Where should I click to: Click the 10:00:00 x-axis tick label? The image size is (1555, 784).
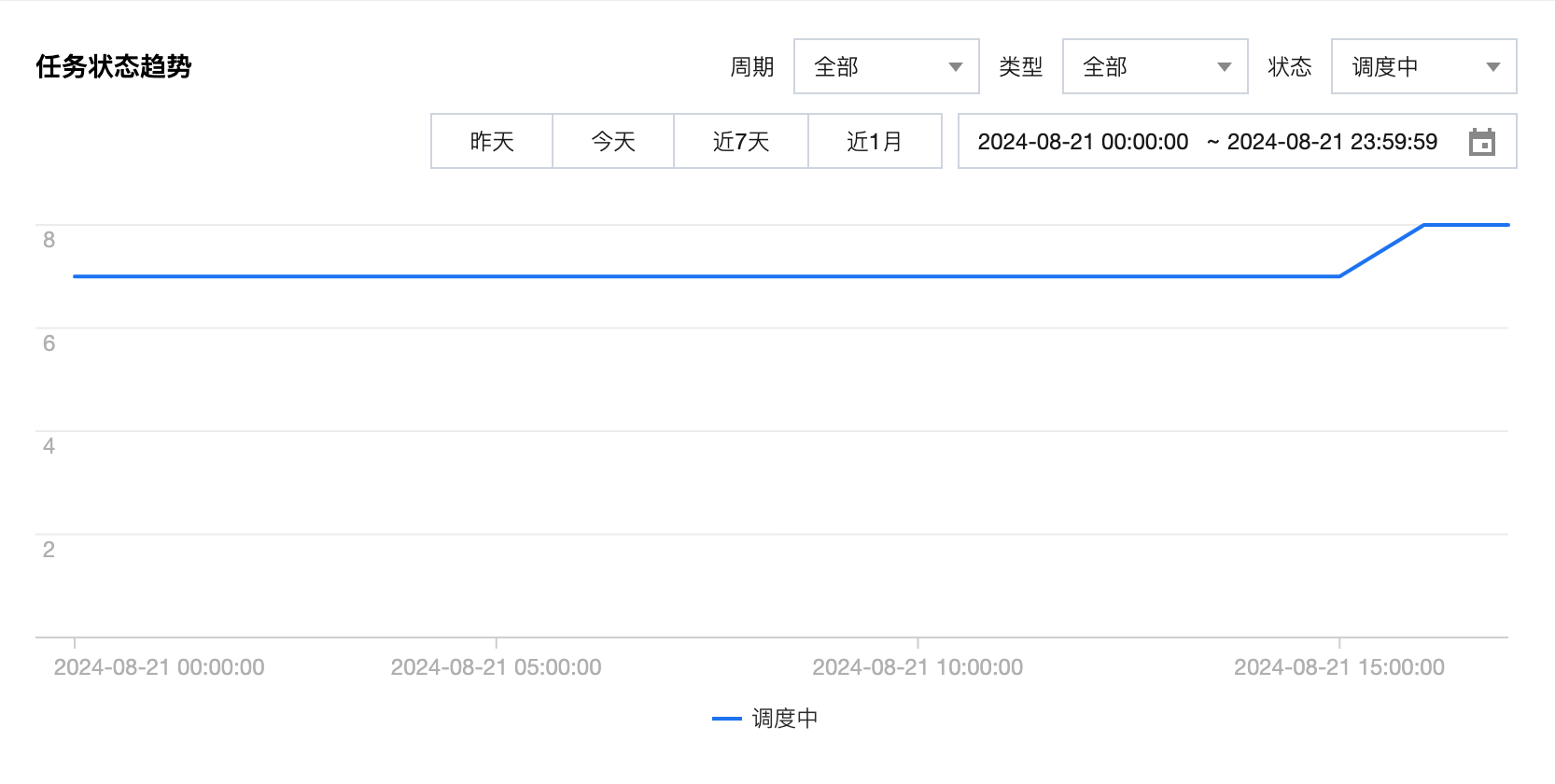pyautogui.click(x=918, y=667)
